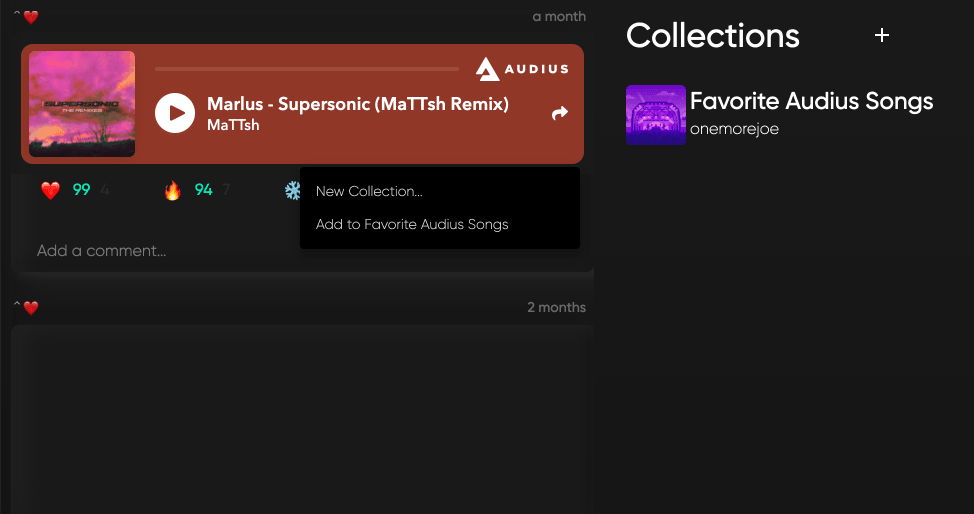Click the heart icon on the 2 months post
The height and width of the screenshot is (514, 974).
(31, 308)
